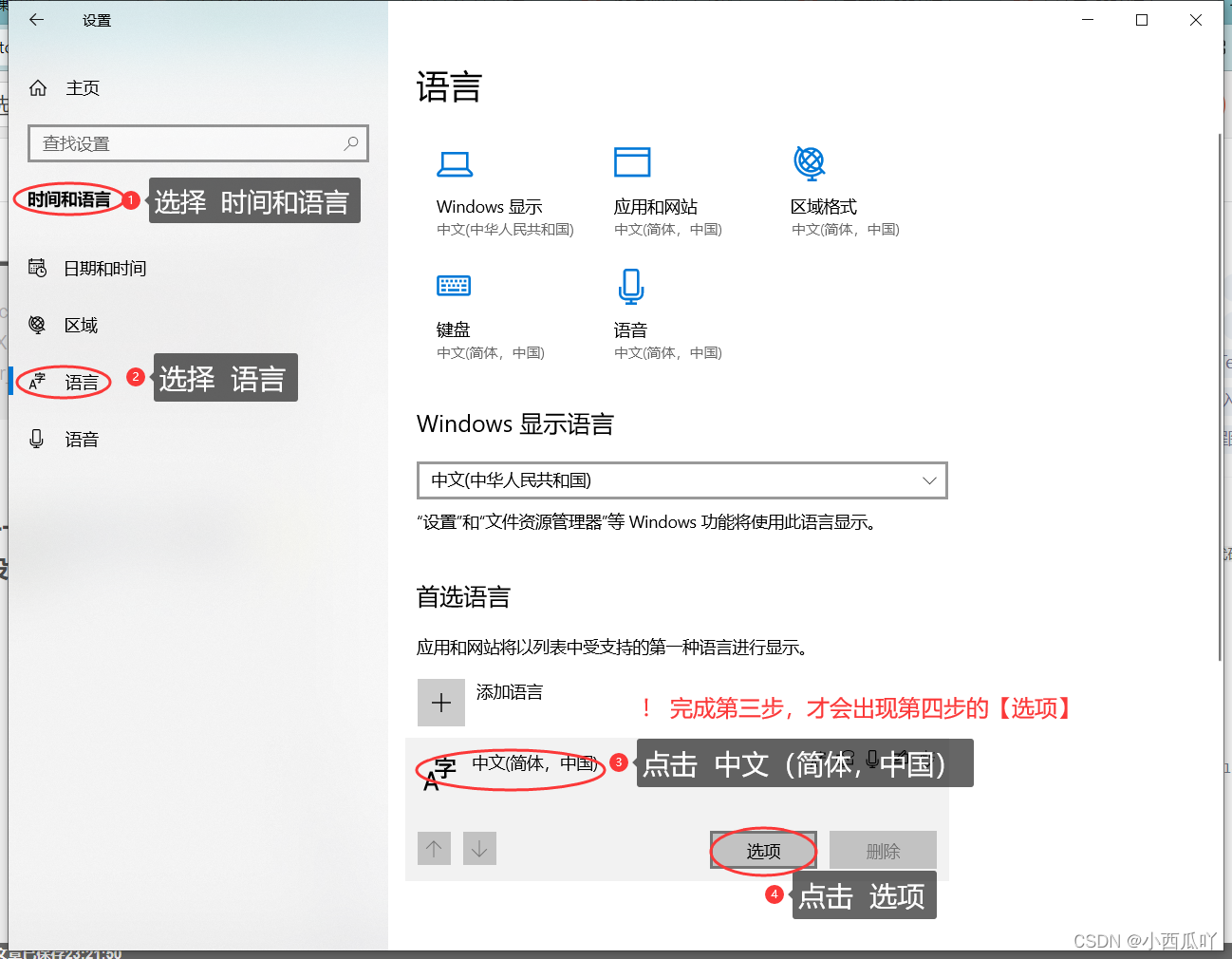
Task: Click the search magnifier icon
Action: click(x=351, y=143)
